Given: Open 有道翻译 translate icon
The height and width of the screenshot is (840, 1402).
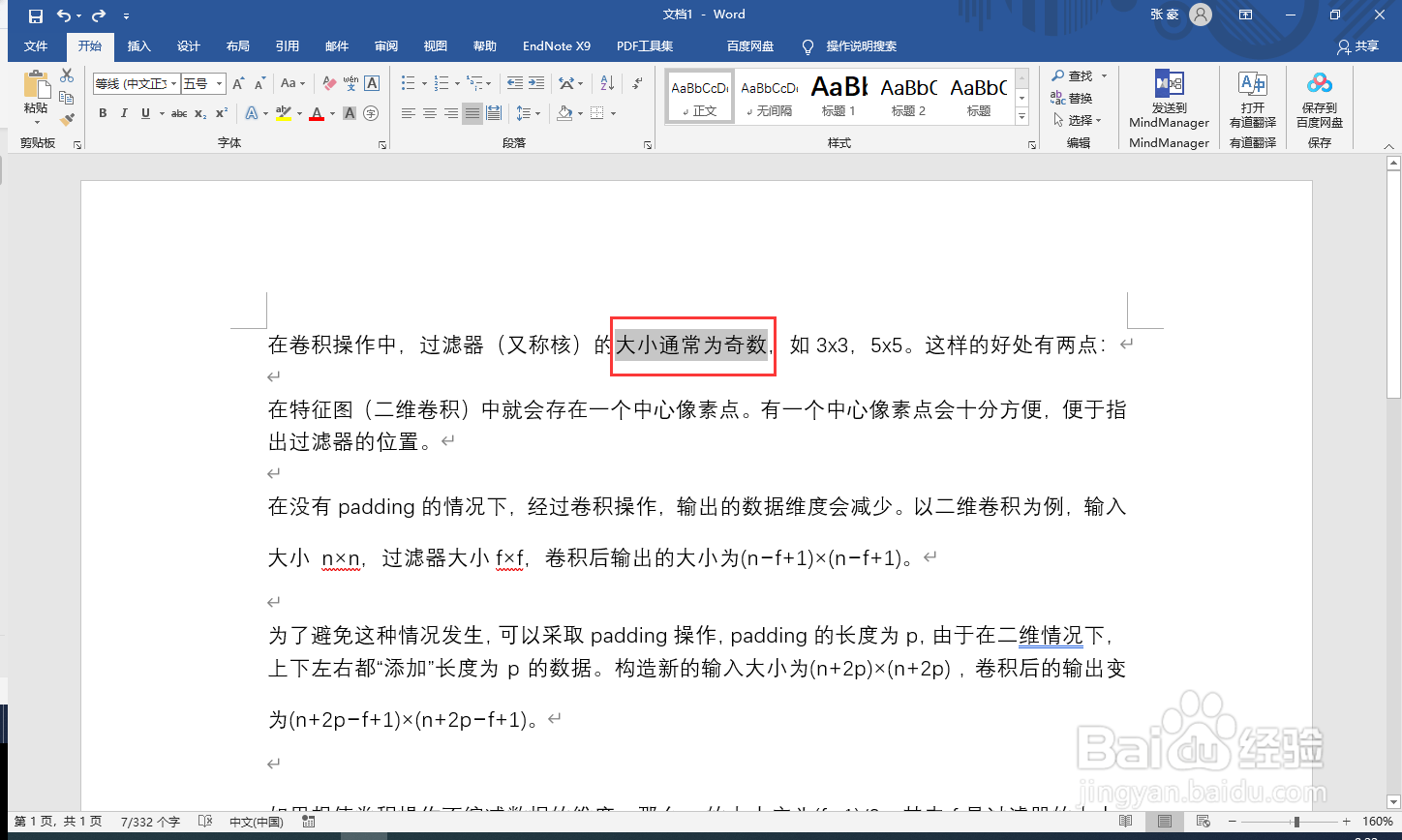Looking at the screenshot, I should click(x=1253, y=84).
